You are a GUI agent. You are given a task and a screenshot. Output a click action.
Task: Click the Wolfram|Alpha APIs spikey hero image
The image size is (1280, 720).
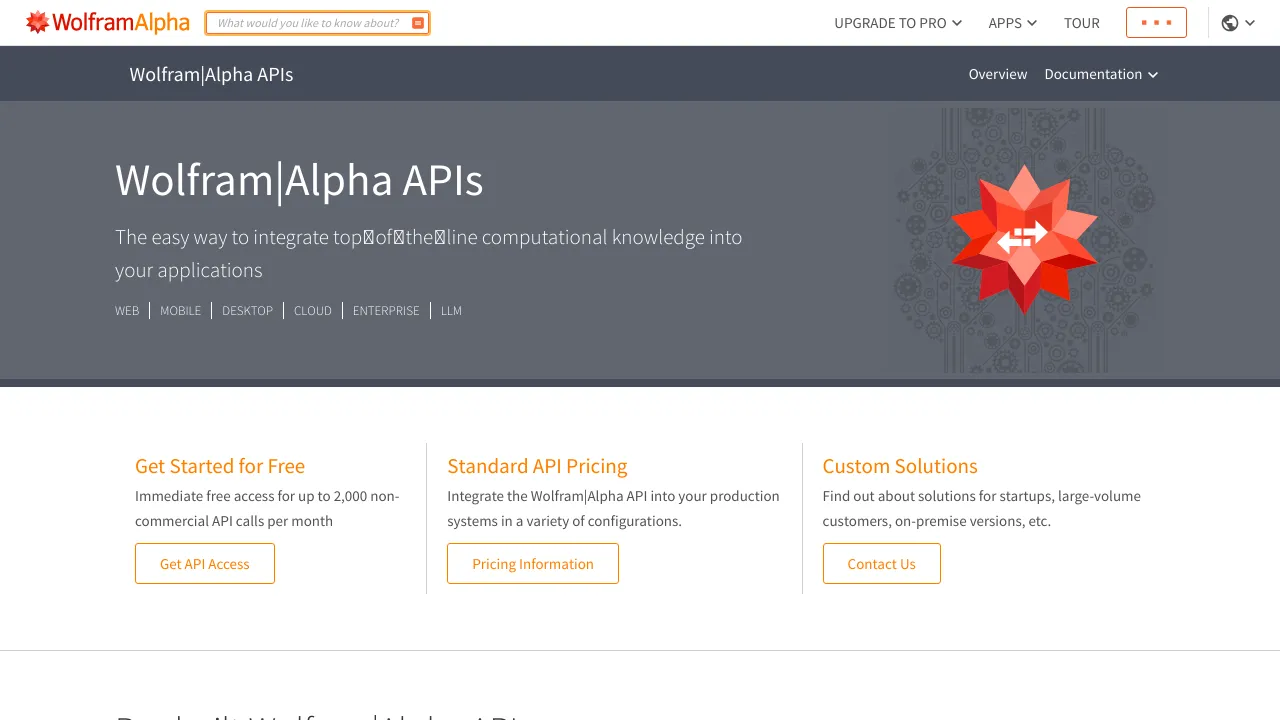(x=1025, y=240)
